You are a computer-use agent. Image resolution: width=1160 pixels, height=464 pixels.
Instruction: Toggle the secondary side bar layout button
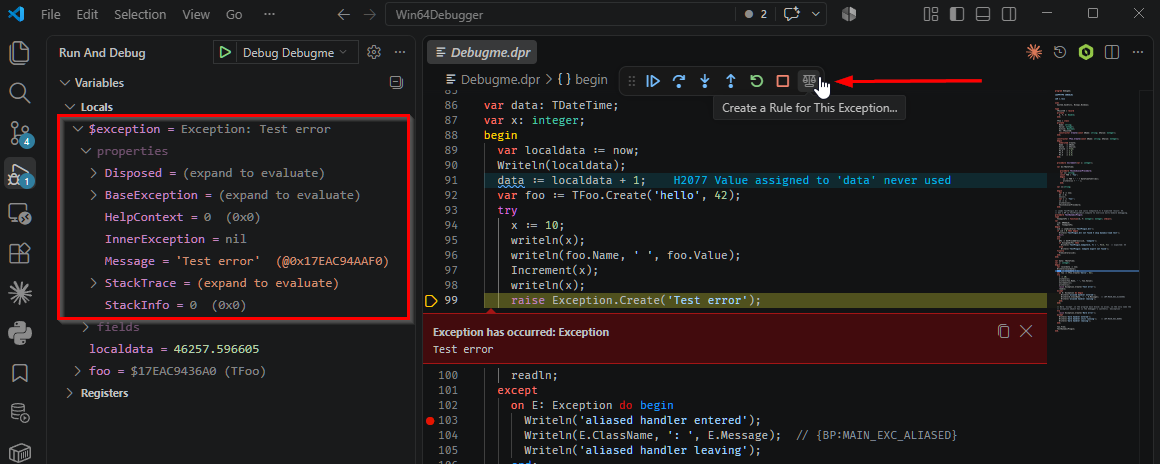pyautogui.click(x=1008, y=13)
